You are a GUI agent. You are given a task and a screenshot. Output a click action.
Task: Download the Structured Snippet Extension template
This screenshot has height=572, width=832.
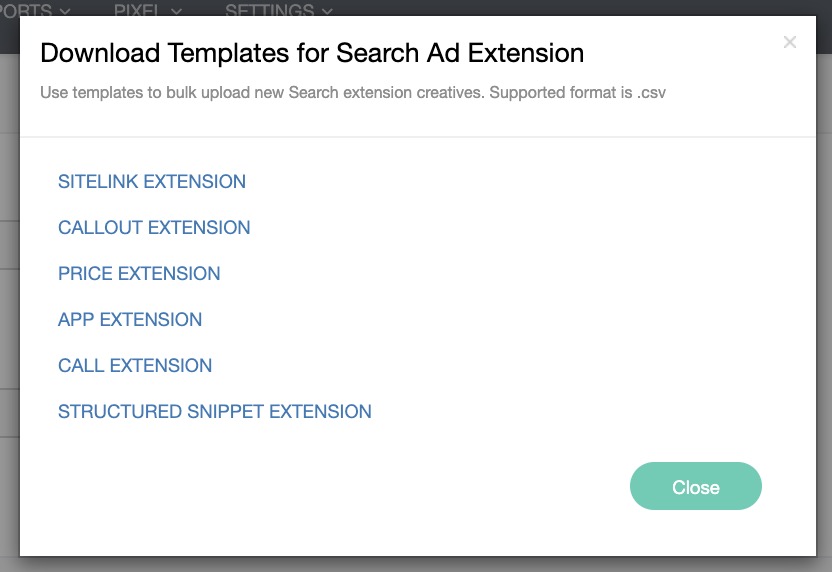click(215, 412)
